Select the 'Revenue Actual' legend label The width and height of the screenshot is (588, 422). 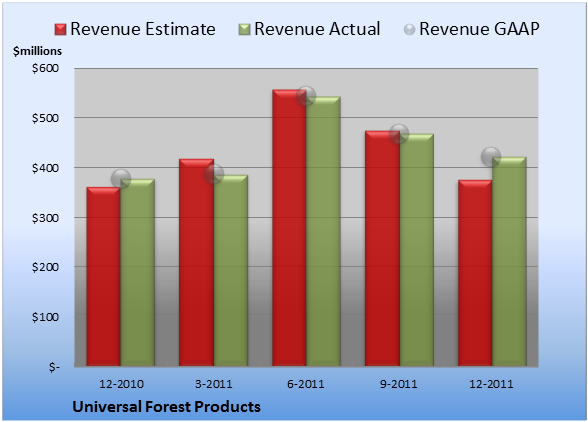point(317,29)
